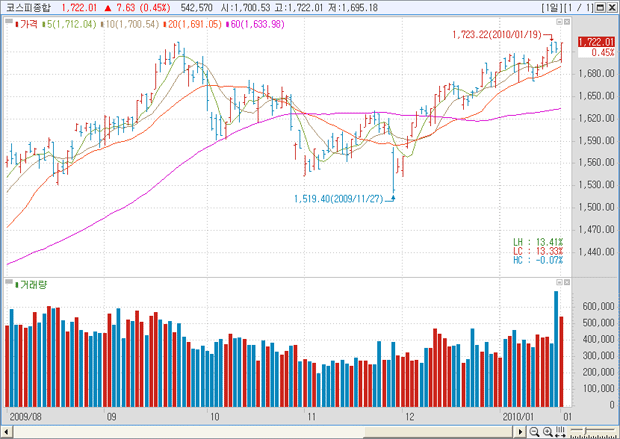Click the 고:1,722.01 high price in header

[x=299, y=8]
